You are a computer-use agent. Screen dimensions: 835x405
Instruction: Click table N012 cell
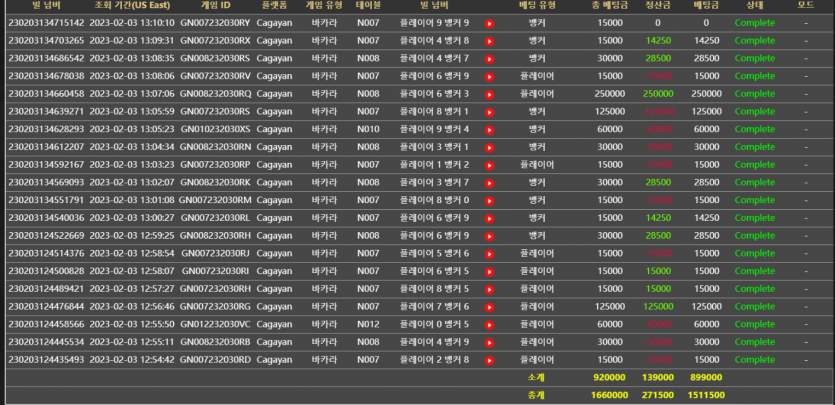[x=368, y=324]
